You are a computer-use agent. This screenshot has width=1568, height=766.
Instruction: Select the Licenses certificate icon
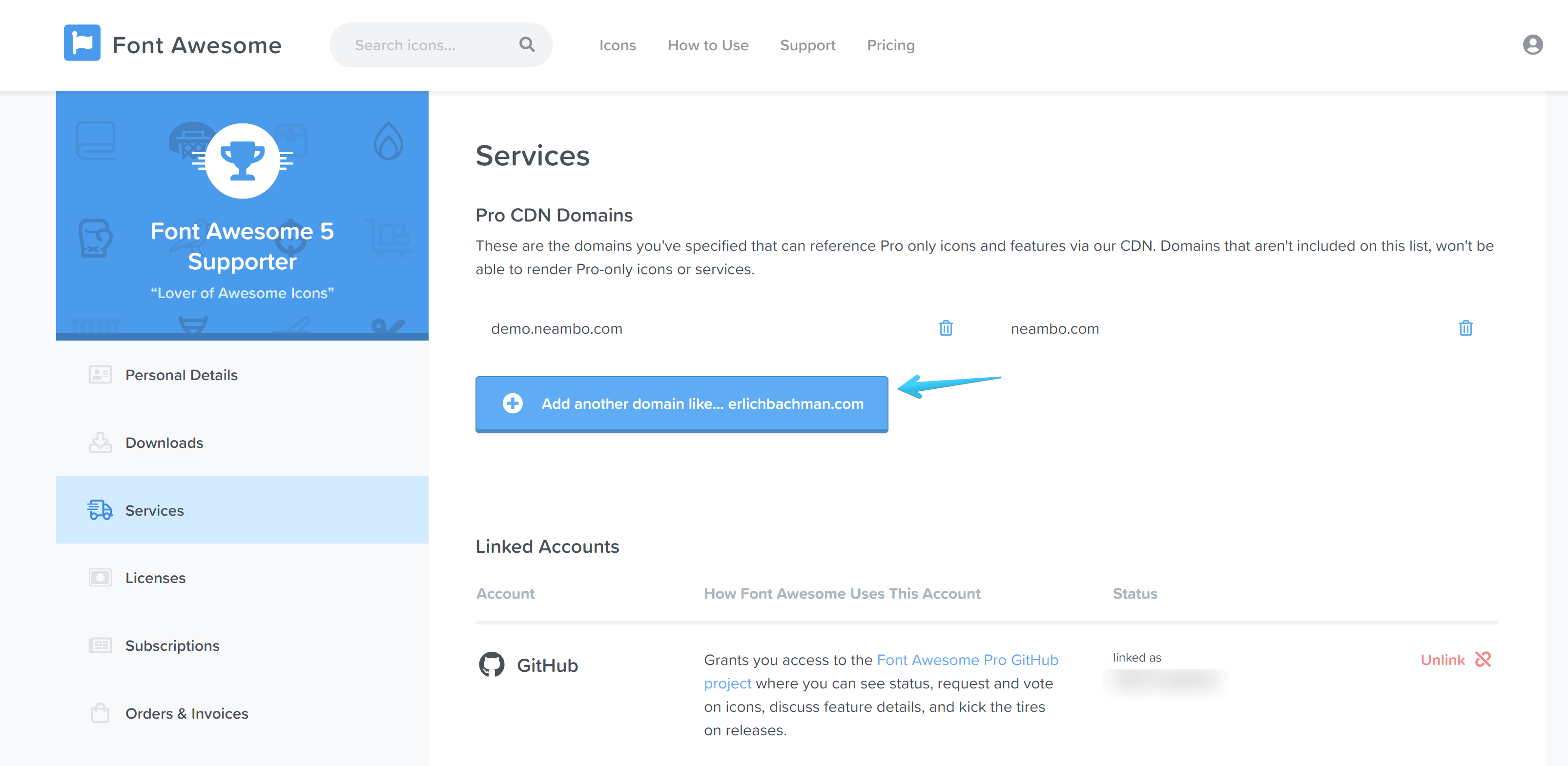tap(101, 577)
